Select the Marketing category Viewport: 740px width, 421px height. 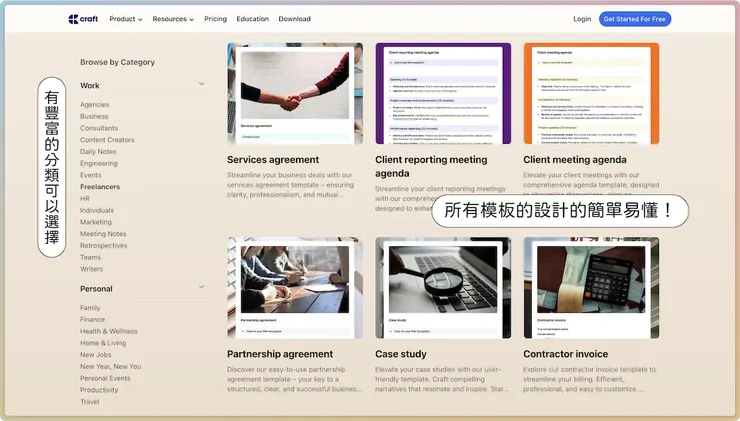coord(96,222)
